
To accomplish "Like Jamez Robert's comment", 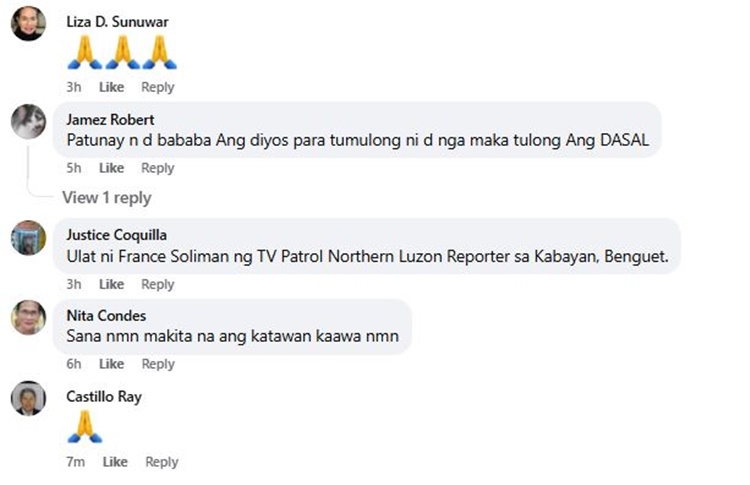I will [x=111, y=168].
